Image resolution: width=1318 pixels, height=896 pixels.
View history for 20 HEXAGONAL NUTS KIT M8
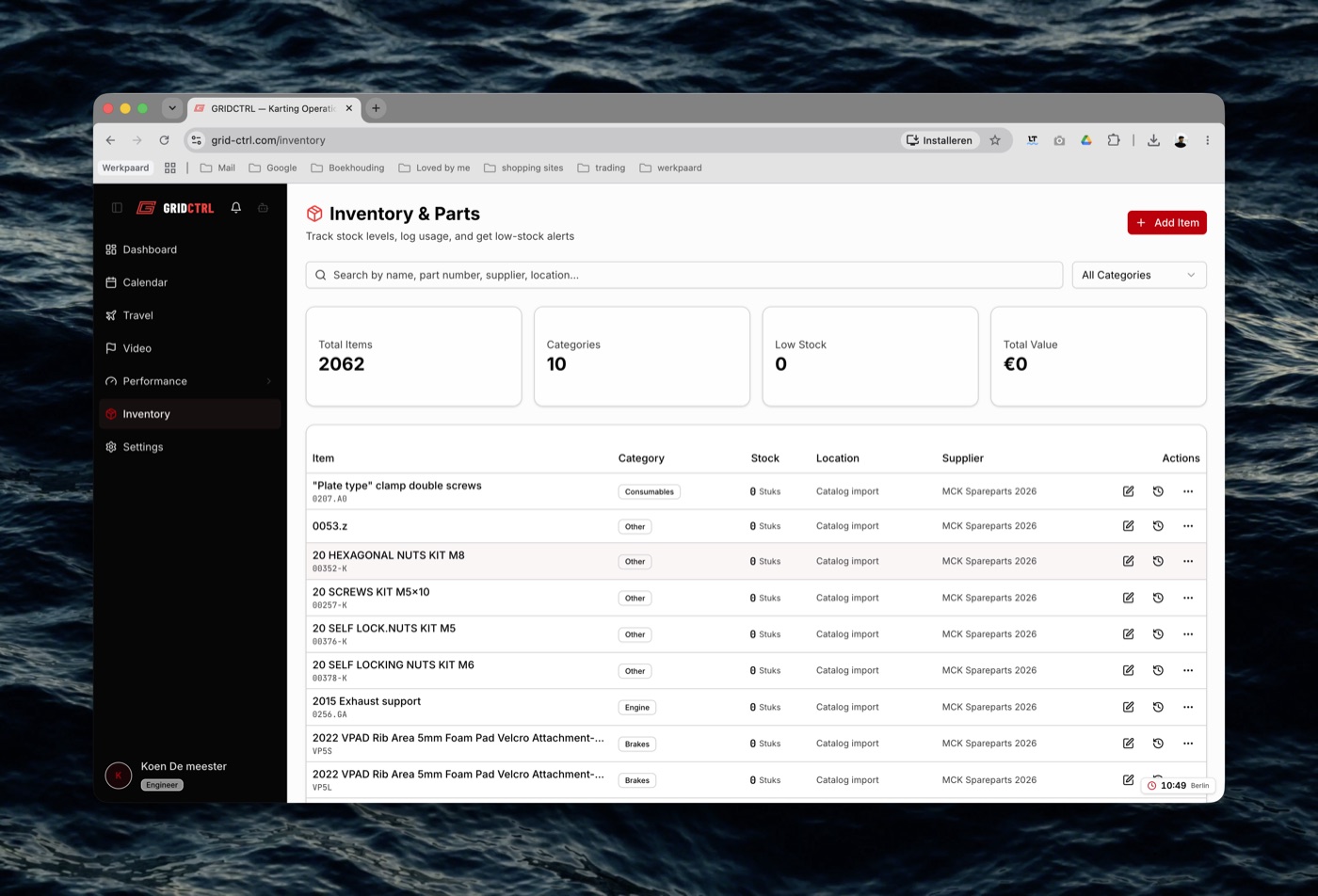point(1158,561)
